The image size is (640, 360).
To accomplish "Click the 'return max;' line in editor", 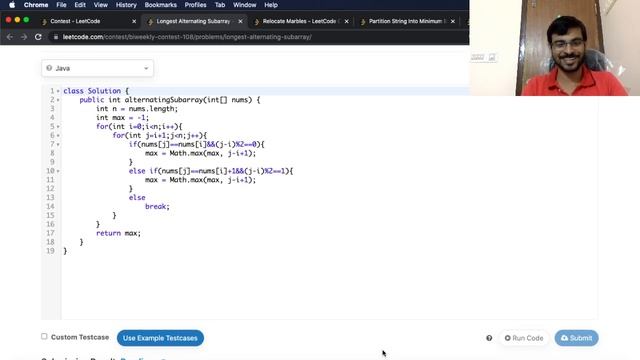I will tap(118, 233).
